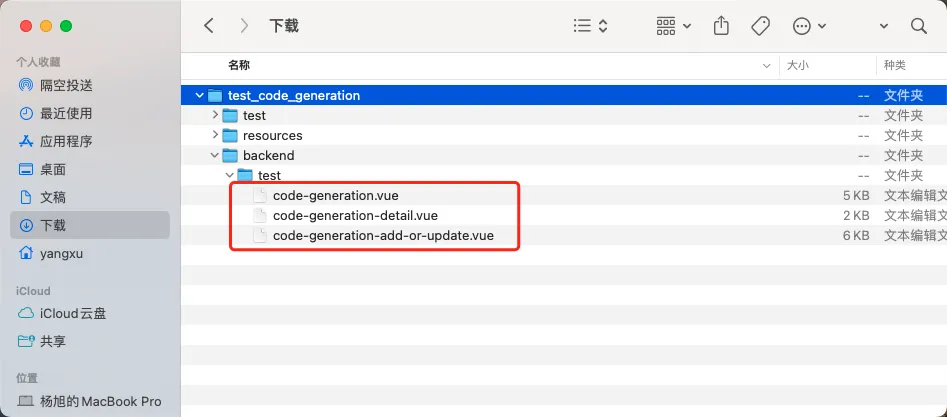Click the AirDrop sidebar icon
The width and height of the screenshot is (947, 417).
tap(26, 85)
